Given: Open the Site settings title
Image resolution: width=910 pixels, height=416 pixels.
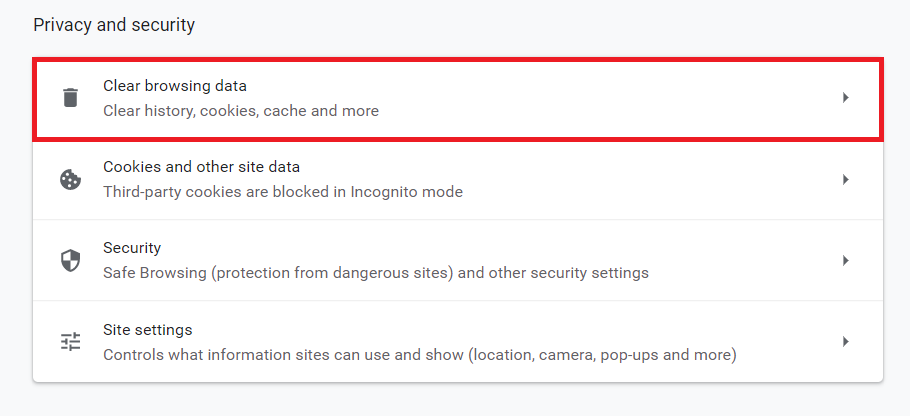Looking at the screenshot, I should [x=147, y=330].
